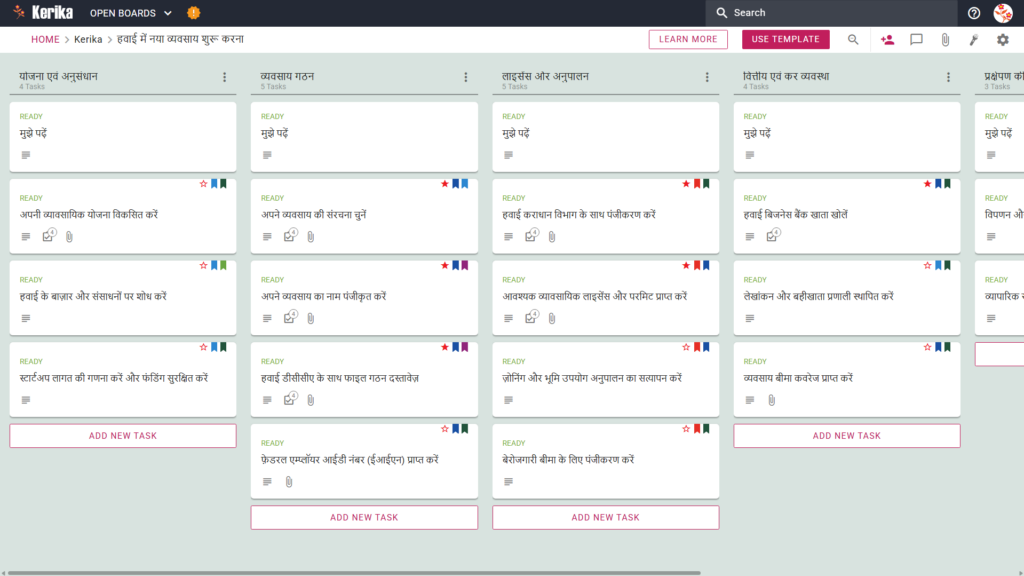Screen dimensions: 1024x576
Task: Open the board settings gear icon
Action: (1002, 40)
